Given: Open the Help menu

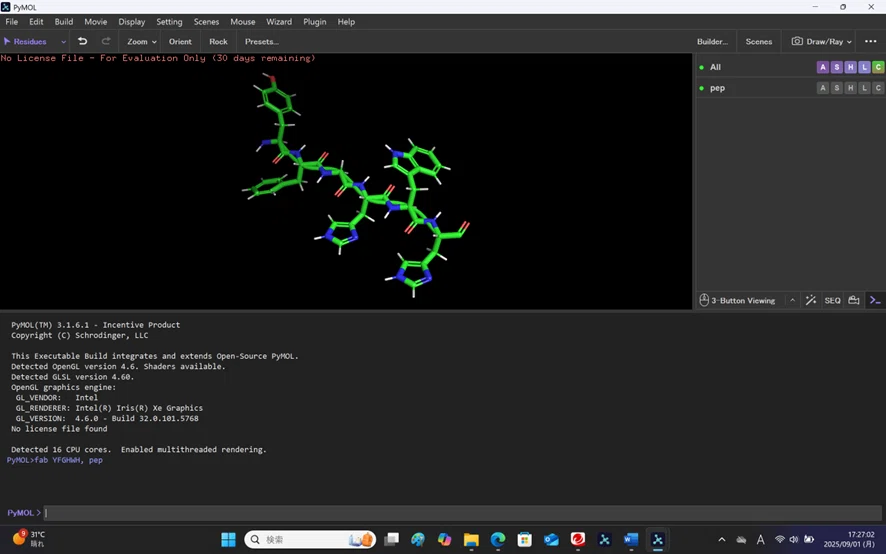Looking at the screenshot, I should pyautogui.click(x=346, y=21).
